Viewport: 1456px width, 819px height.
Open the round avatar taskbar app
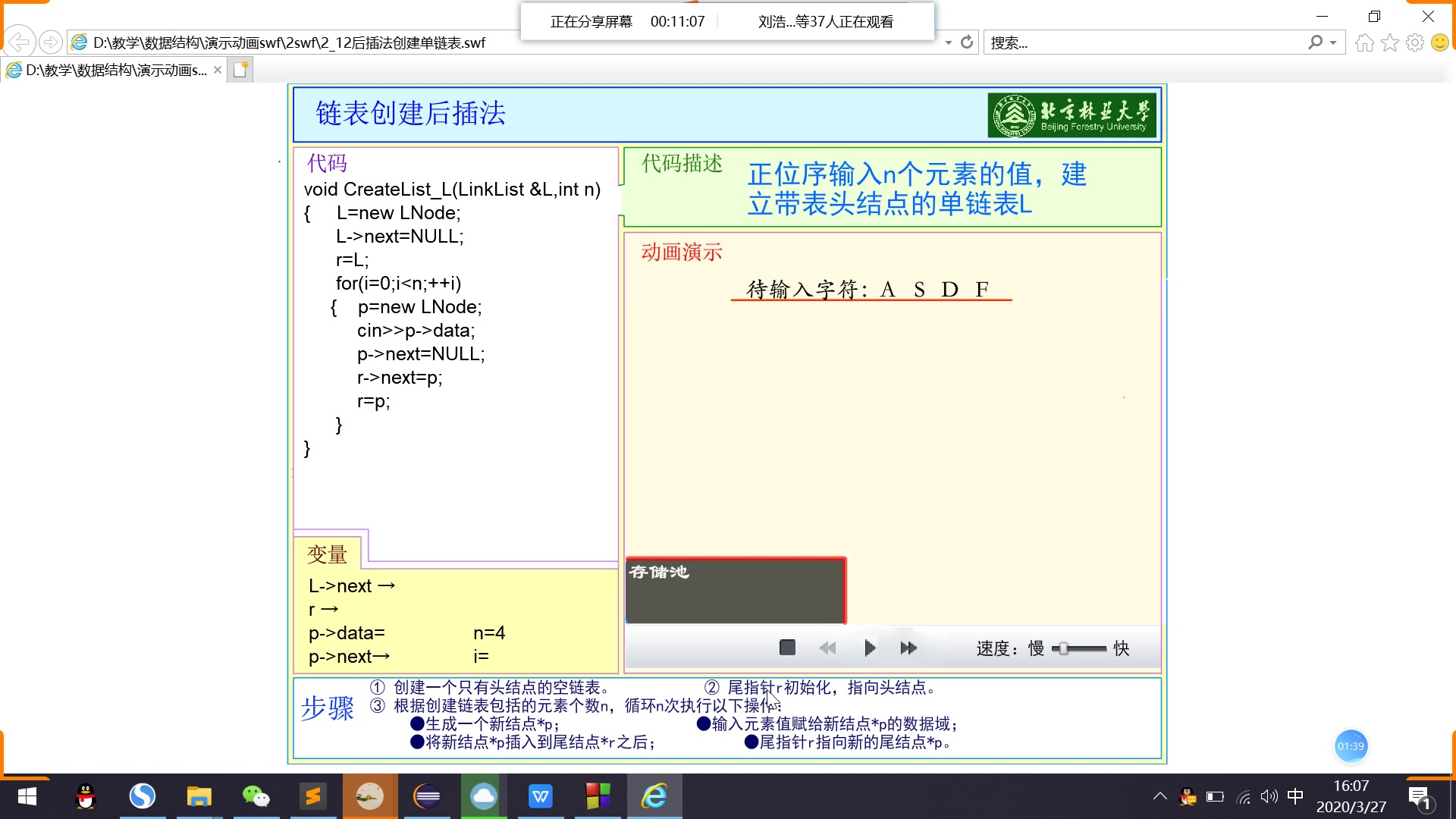(370, 796)
